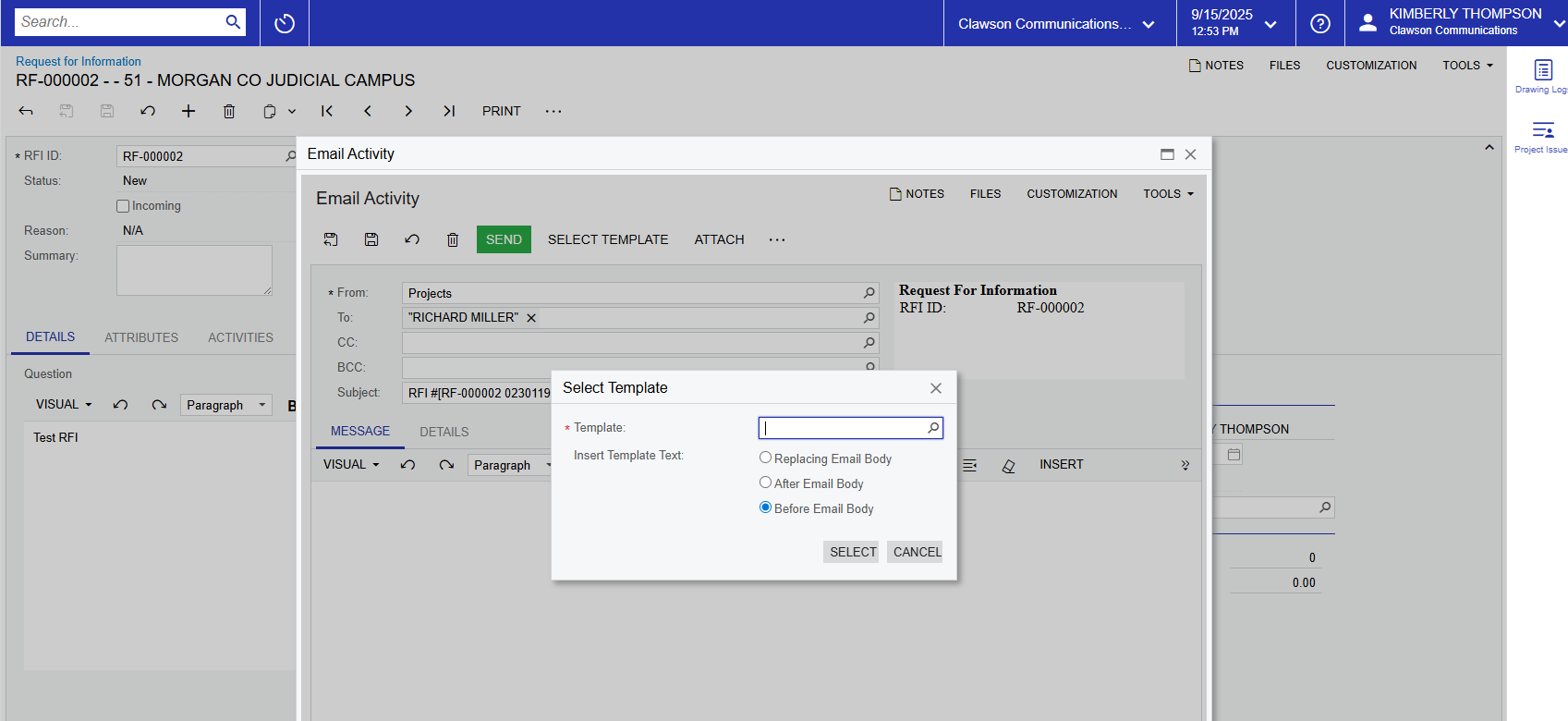Open the Clawson Communications company selector dropdown
This screenshot has width=1568, height=721.
point(1057,24)
